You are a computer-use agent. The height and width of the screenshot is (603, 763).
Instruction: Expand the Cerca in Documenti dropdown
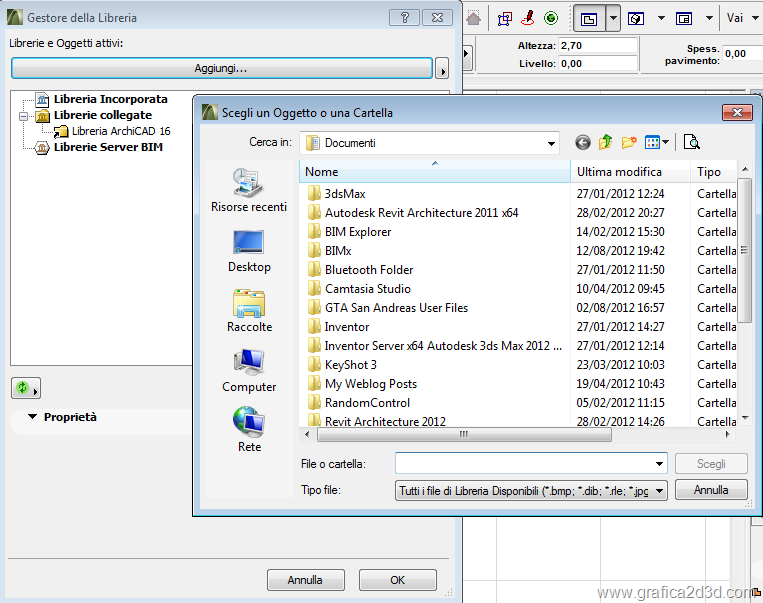click(x=551, y=144)
